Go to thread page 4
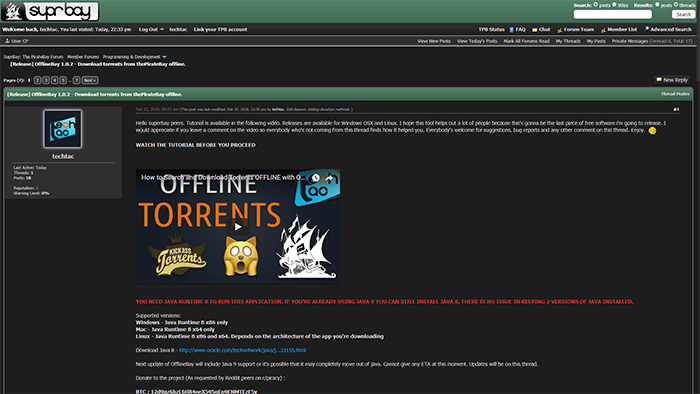 [x=54, y=80]
